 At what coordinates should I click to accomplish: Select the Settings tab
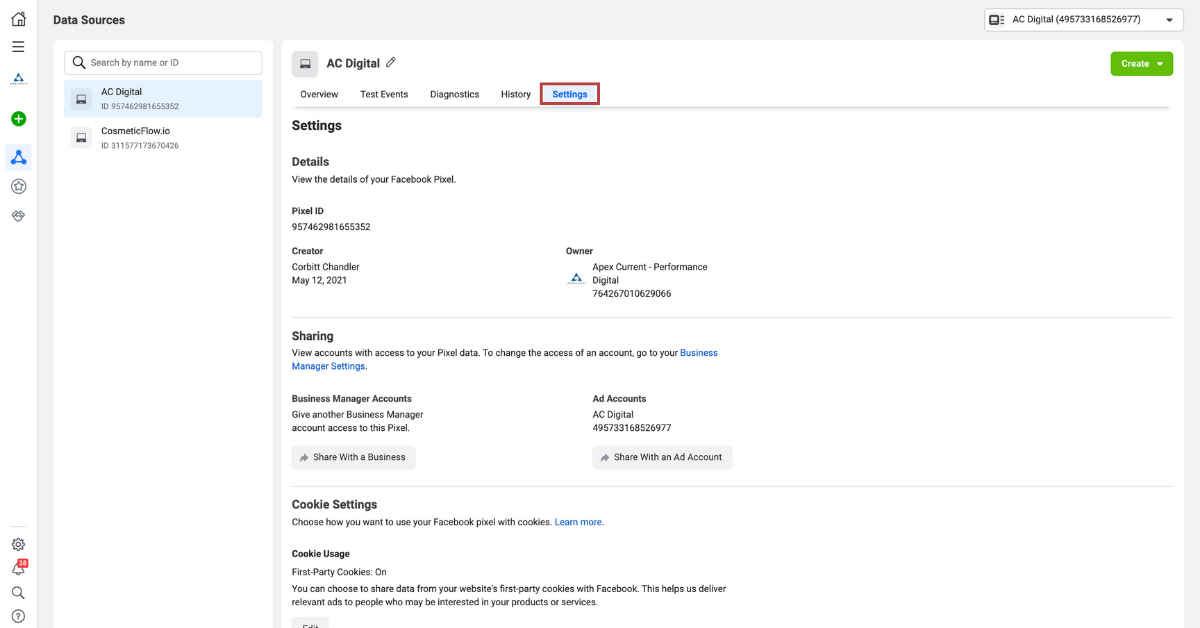tap(570, 94)
